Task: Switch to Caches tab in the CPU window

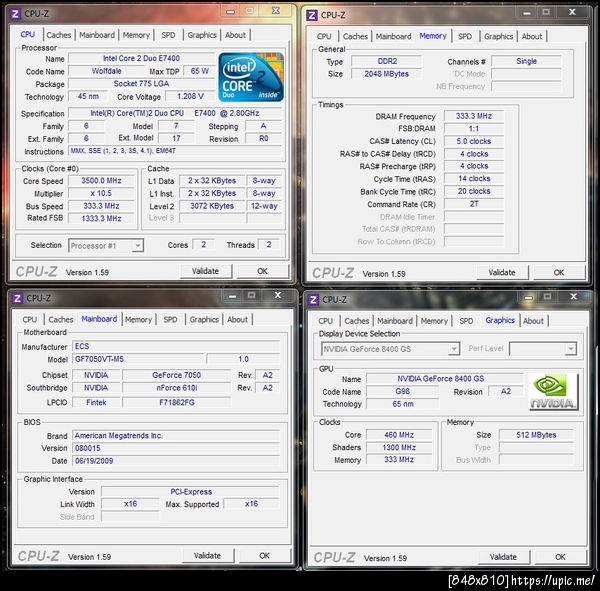Action: [x=59, y=35]
